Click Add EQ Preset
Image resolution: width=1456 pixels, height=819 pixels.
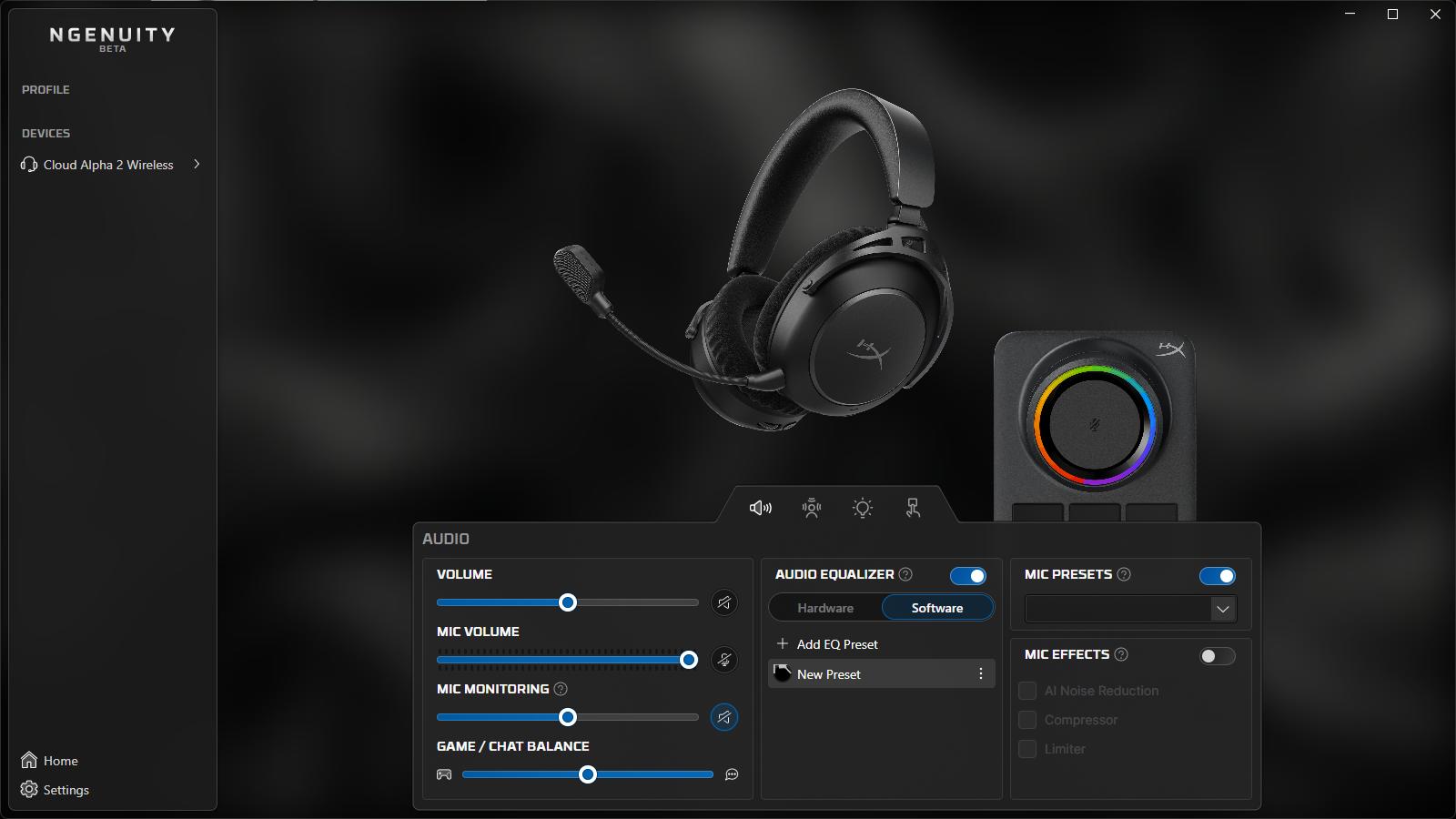point(827,644)
